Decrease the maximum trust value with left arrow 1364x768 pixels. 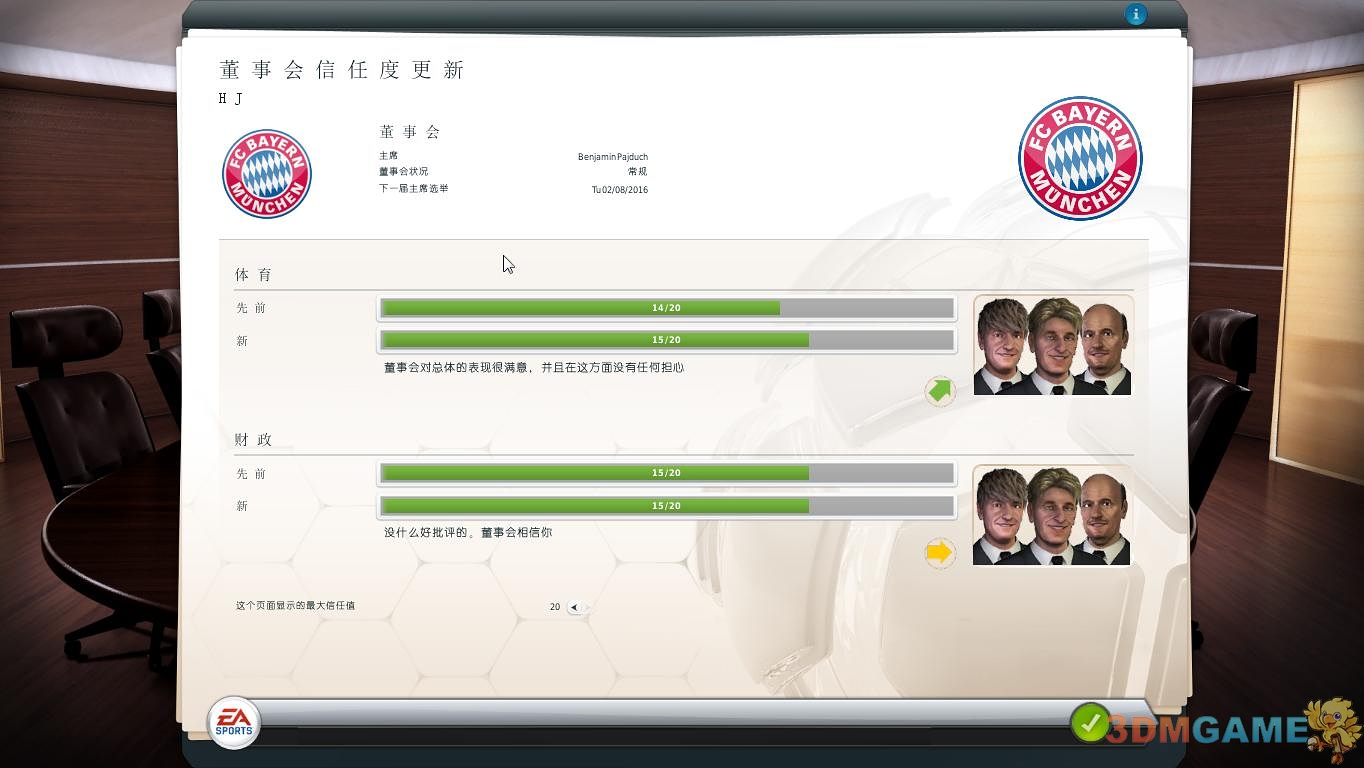pyautogui.click(x=574, y=607)
